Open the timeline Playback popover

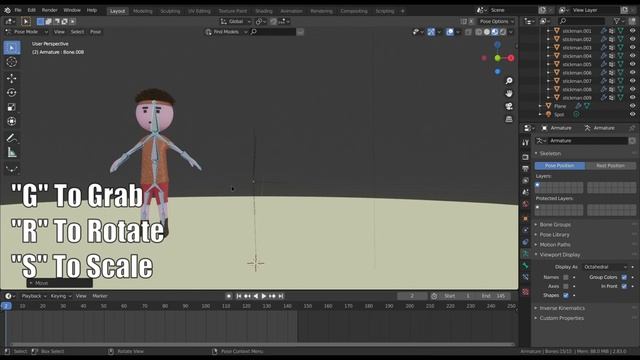[34, 296]
